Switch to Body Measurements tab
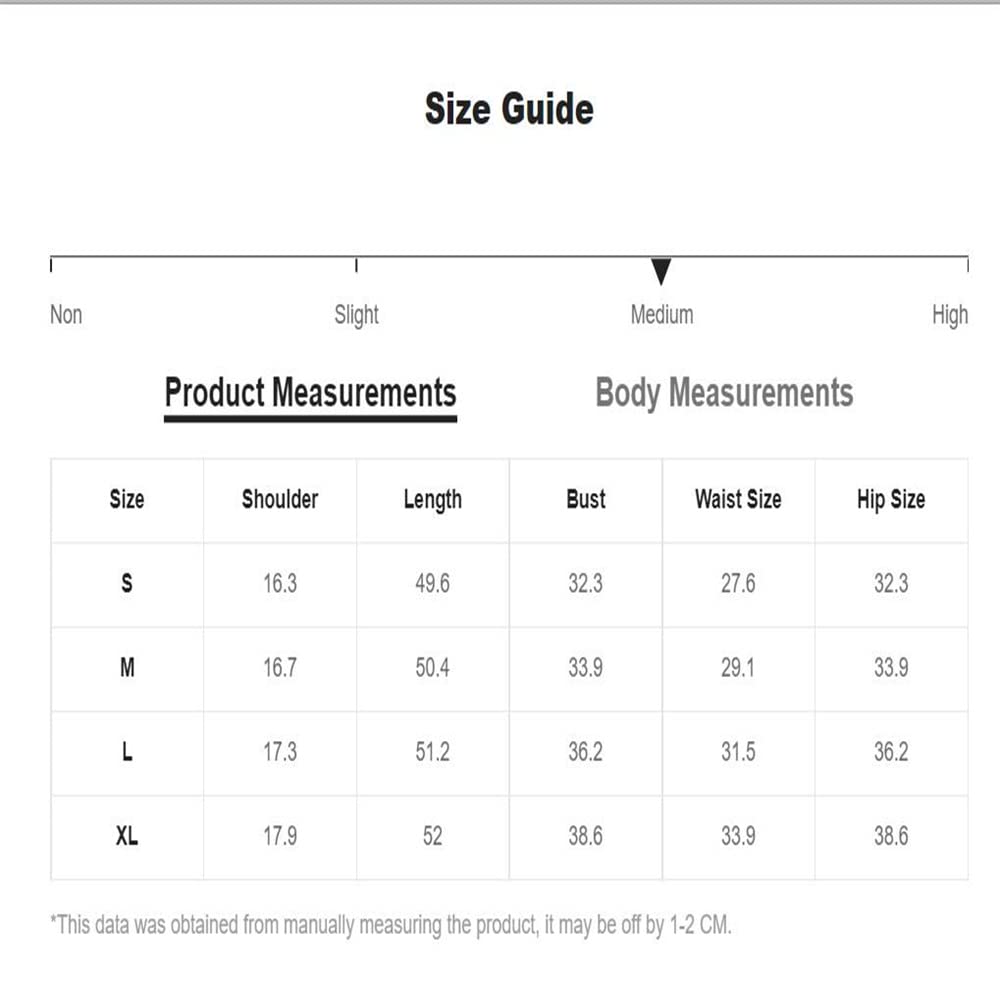The width and height of the screenshot is (1000, 1000). coord(724,393)
